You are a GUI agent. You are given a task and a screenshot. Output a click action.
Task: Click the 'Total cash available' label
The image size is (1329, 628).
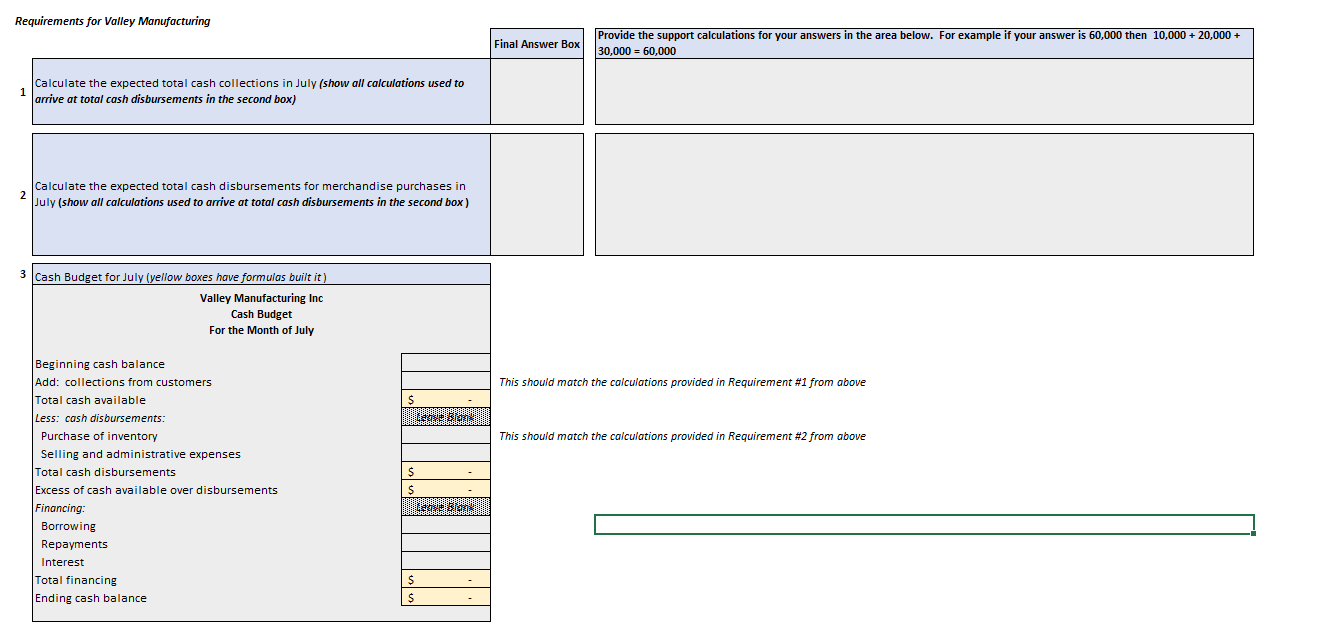90,400
